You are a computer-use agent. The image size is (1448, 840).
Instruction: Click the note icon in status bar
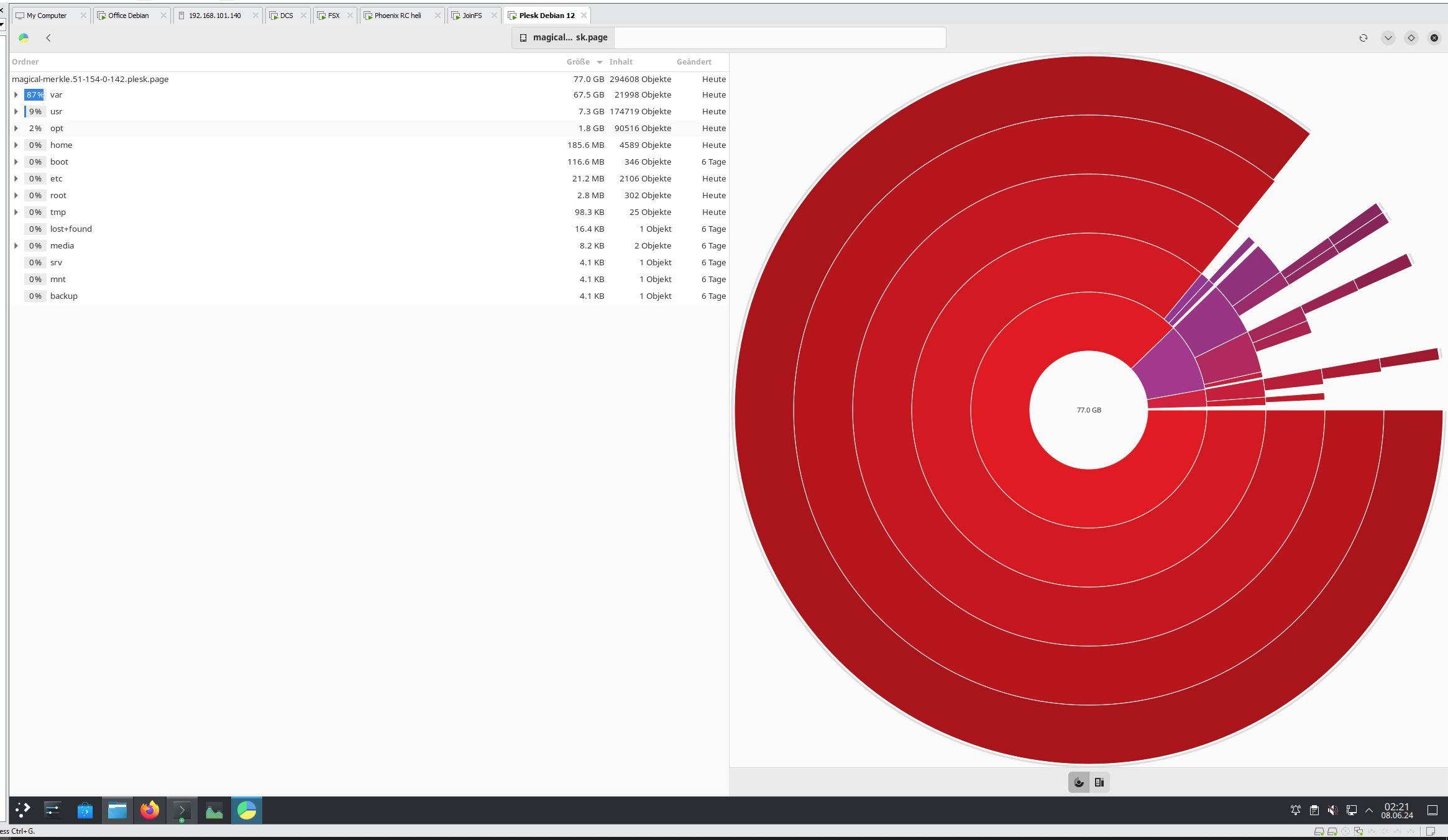click(x=1430, y=831)
